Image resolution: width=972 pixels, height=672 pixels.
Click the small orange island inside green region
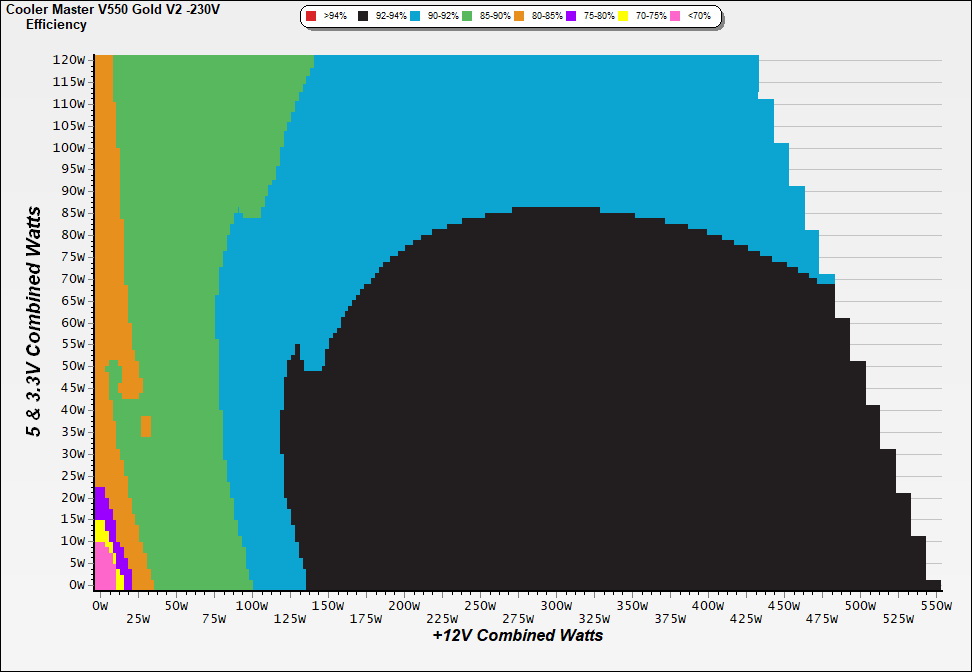[x=146, y=426]
